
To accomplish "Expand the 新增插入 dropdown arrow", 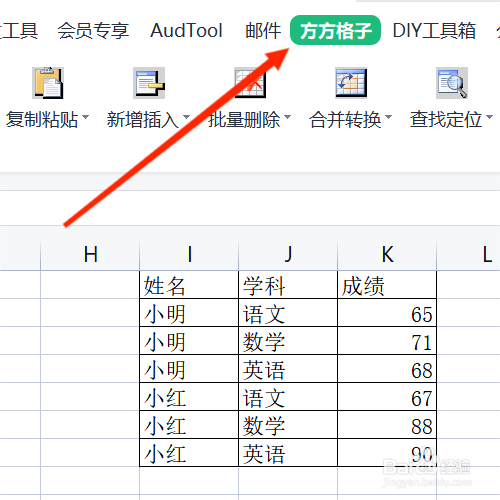I will coord(186,117).
